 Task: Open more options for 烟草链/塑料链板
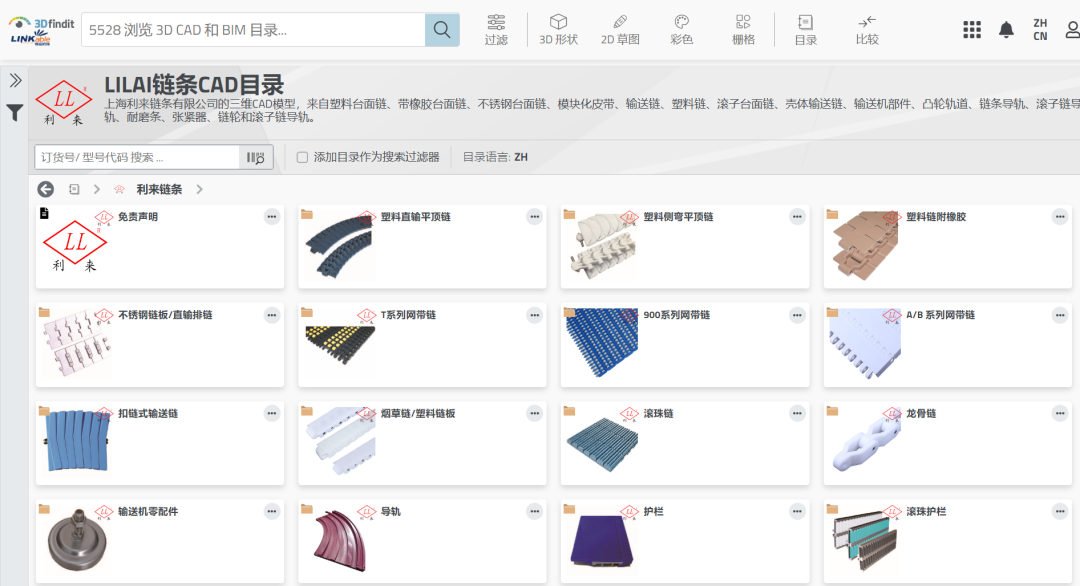pyautogui.click(x=534, y=414)
